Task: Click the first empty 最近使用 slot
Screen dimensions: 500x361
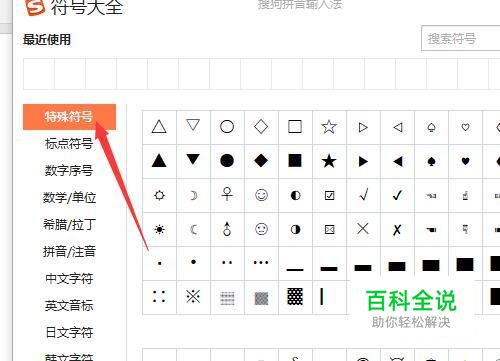Action: click(39, 74)
